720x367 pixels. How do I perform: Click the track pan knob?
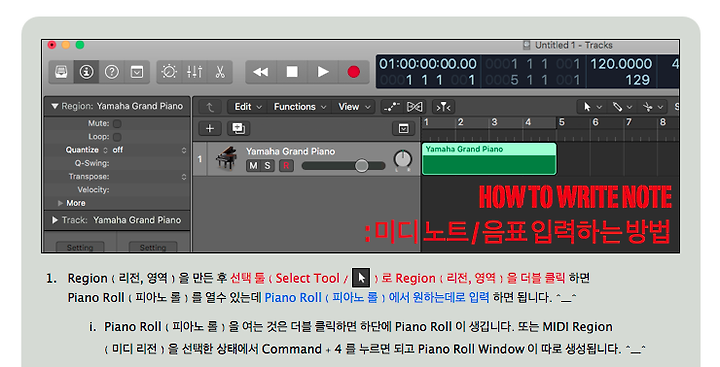point(403,159)
